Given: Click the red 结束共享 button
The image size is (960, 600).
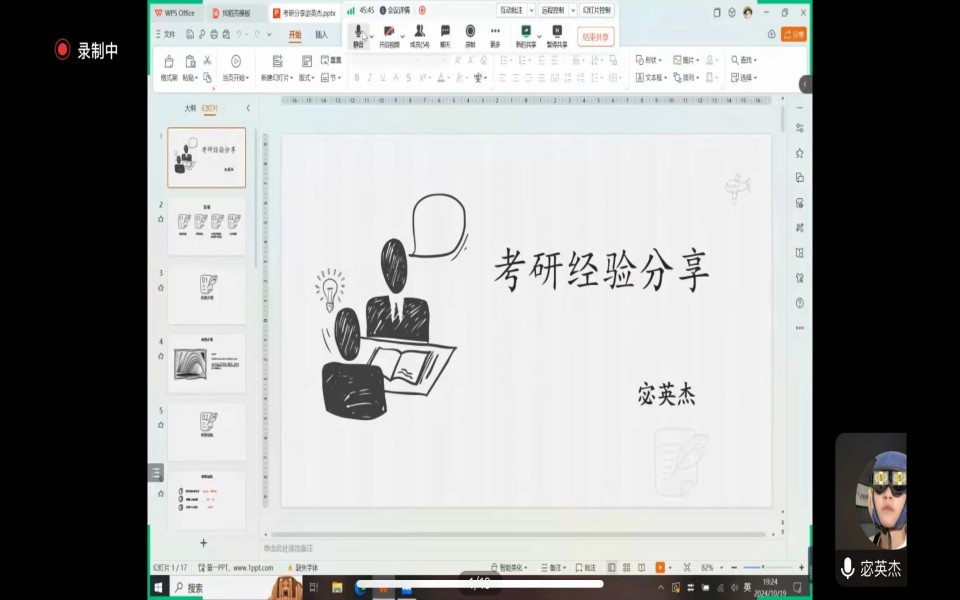Looking at the screenshot, I should (596, 37).
